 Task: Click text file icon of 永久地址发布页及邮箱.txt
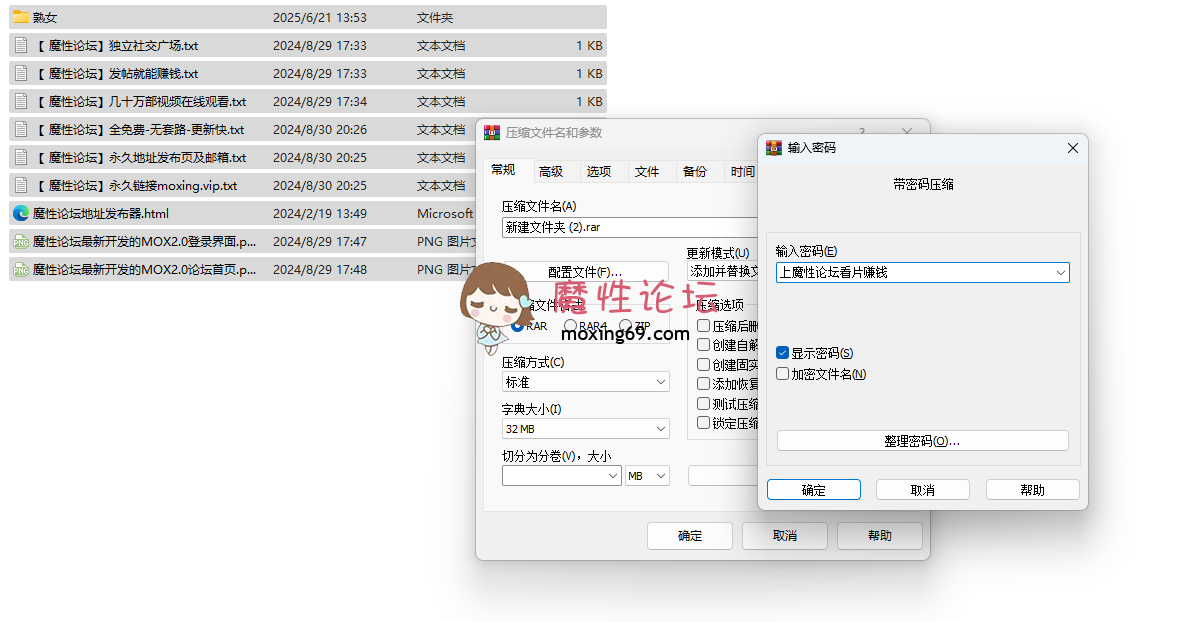tap(20, 157)
